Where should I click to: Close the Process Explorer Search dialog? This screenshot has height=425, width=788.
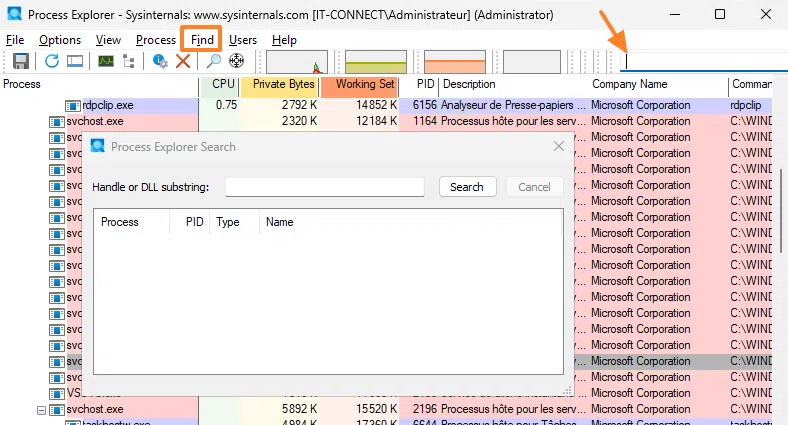click(559, 146)
